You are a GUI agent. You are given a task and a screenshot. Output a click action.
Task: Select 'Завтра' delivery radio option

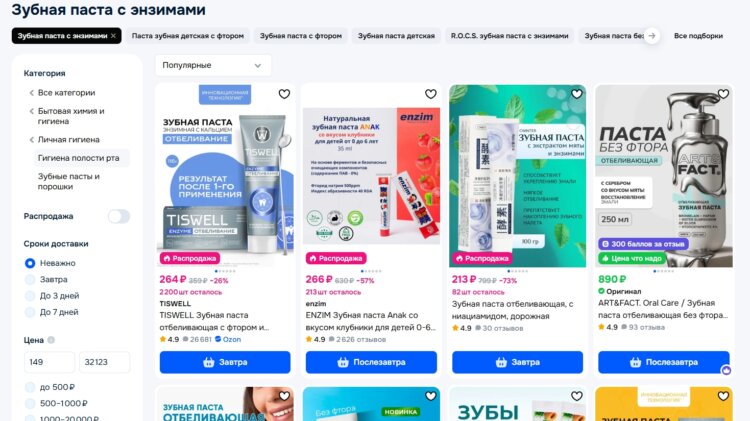[30, 279]
